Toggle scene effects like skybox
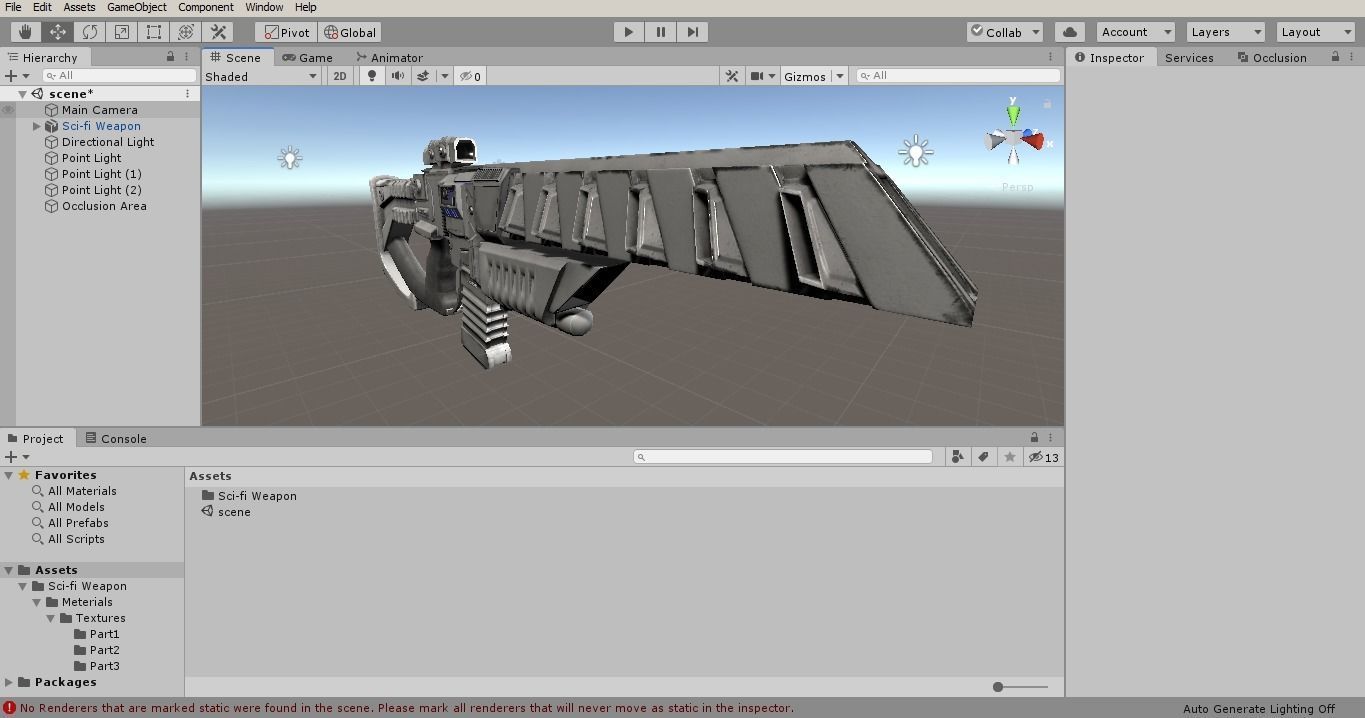The height and width of the screenshot is (718, 1365). [x=423, y=76]
